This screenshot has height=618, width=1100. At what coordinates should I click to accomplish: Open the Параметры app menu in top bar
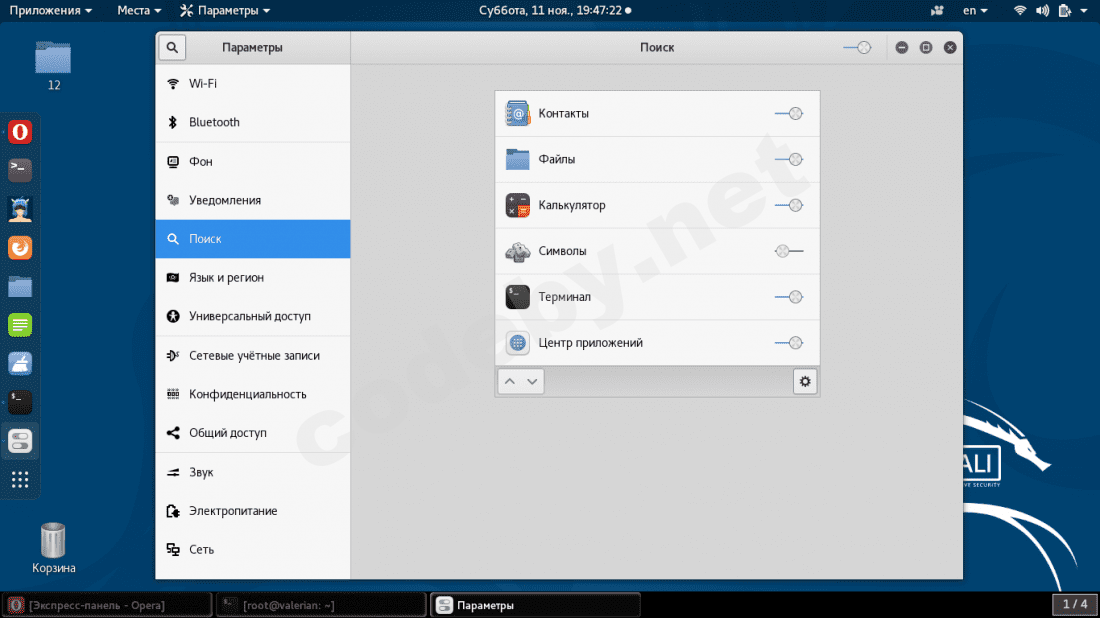(224, 11)
